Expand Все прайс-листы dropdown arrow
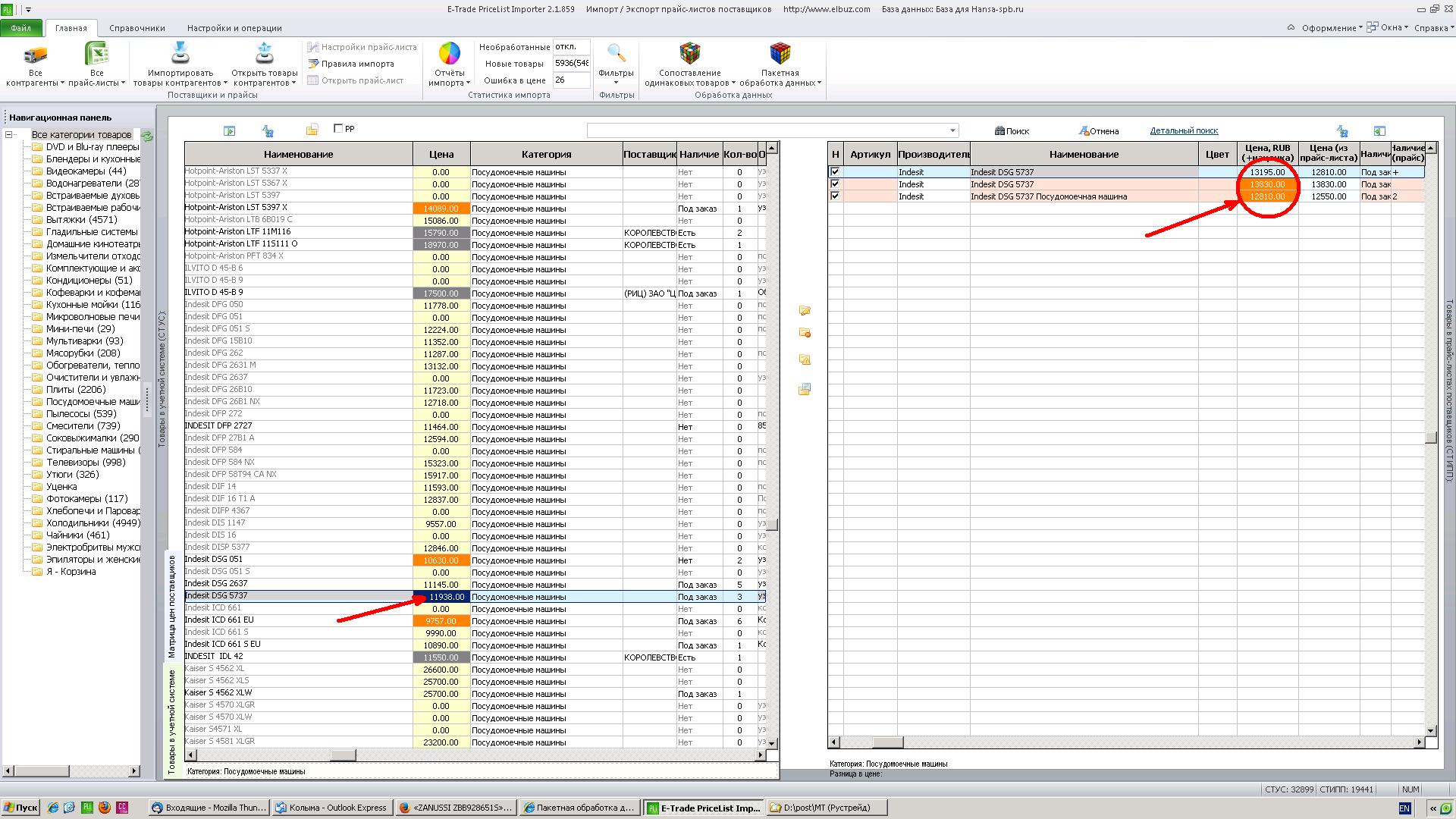Image resolution: width=1456 pixels, height=819 pixels. coord(123,83)
